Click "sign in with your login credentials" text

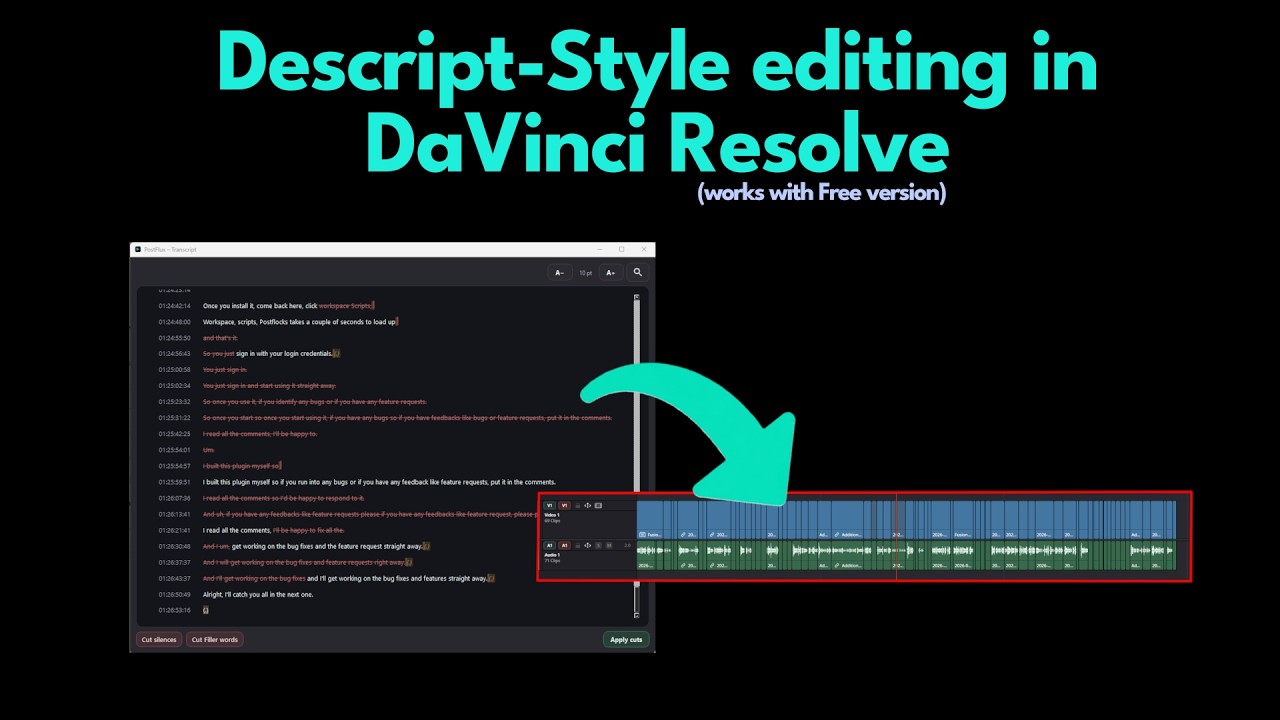(x=283, y=353)
